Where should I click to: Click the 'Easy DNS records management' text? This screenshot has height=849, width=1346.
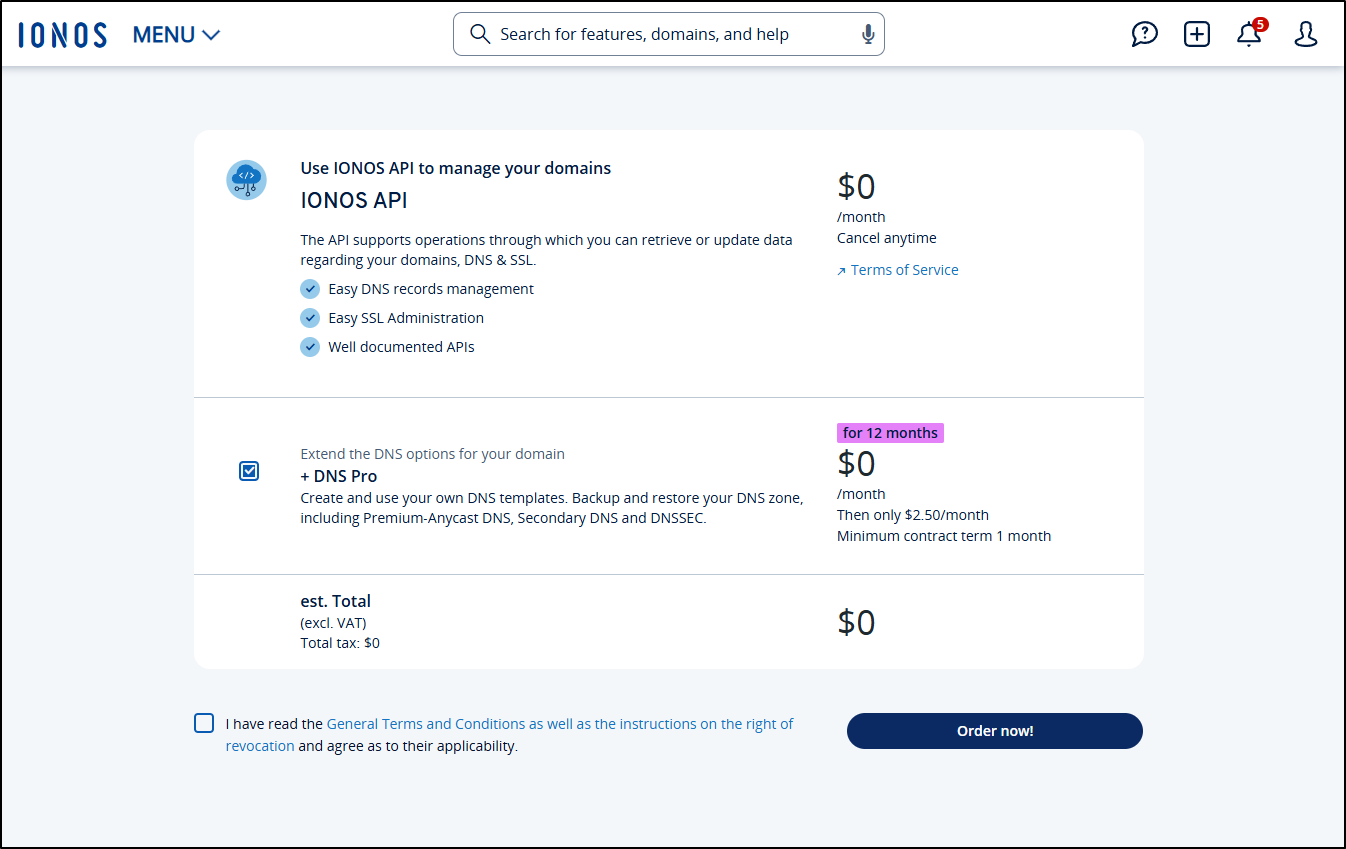(431, 289)
